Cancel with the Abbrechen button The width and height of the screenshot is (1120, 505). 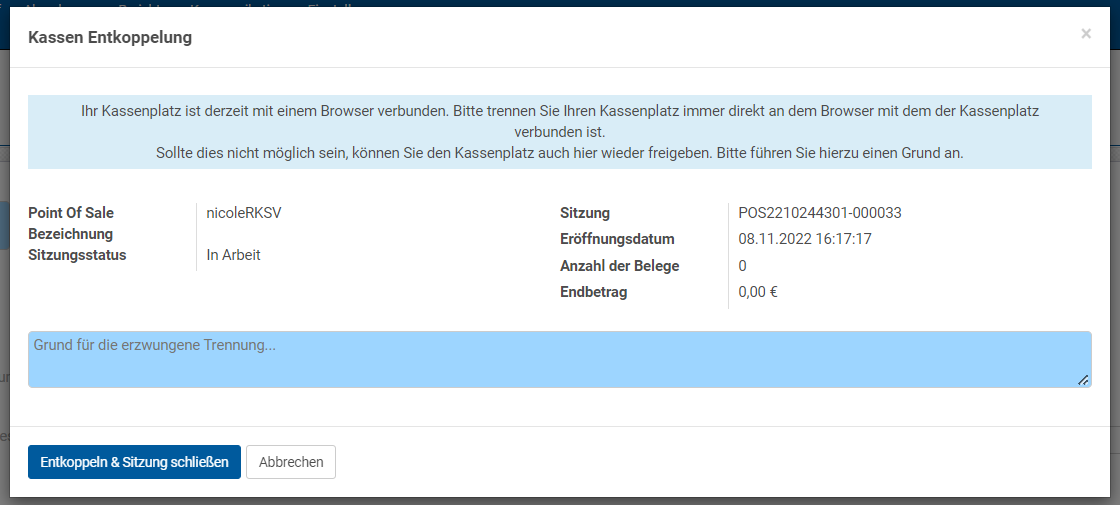click(x=291, y=462)
